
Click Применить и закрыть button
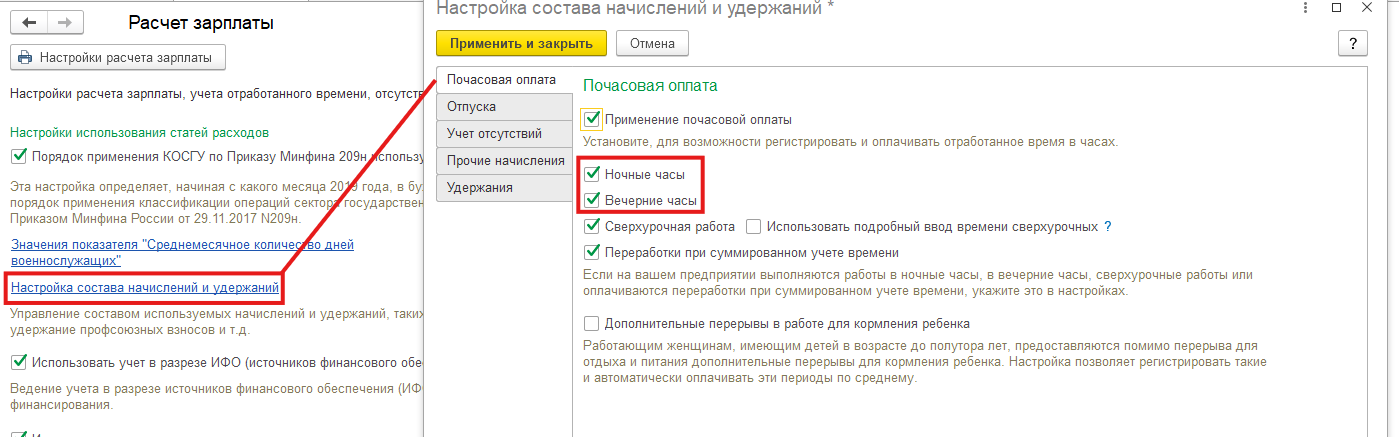[521, 43]
